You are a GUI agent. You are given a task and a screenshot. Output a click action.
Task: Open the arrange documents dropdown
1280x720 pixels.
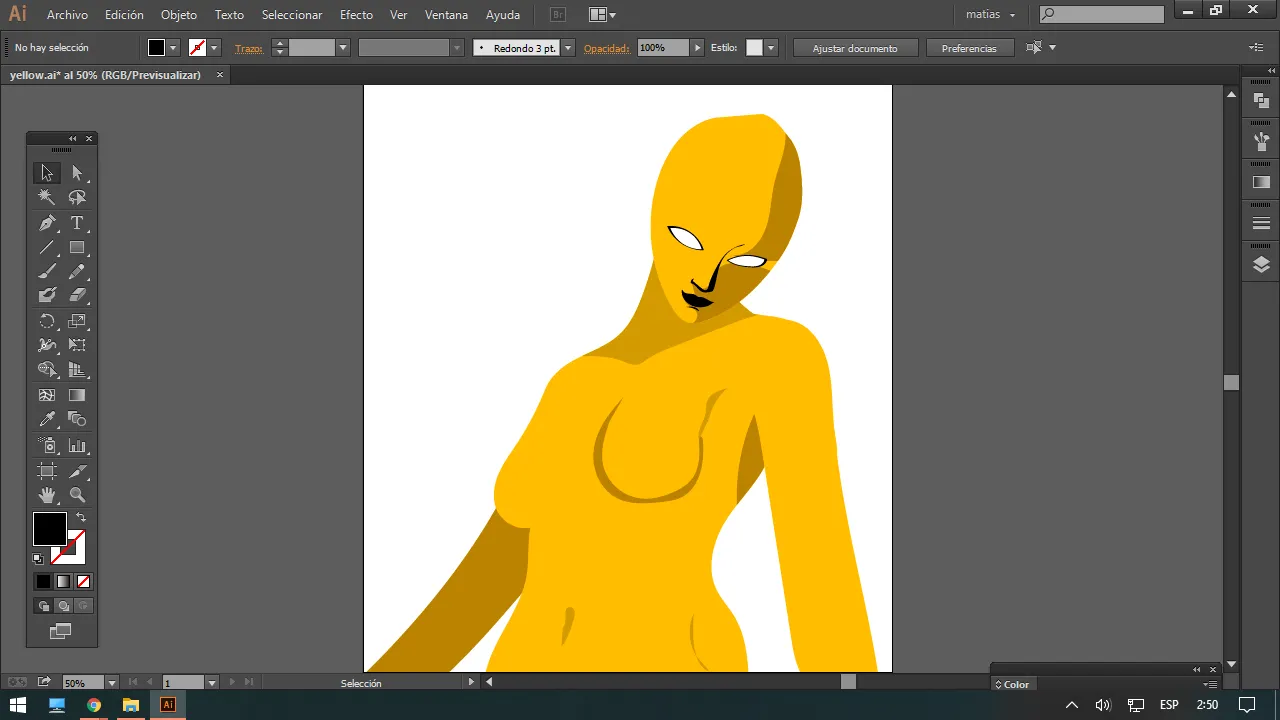point(603,15)
